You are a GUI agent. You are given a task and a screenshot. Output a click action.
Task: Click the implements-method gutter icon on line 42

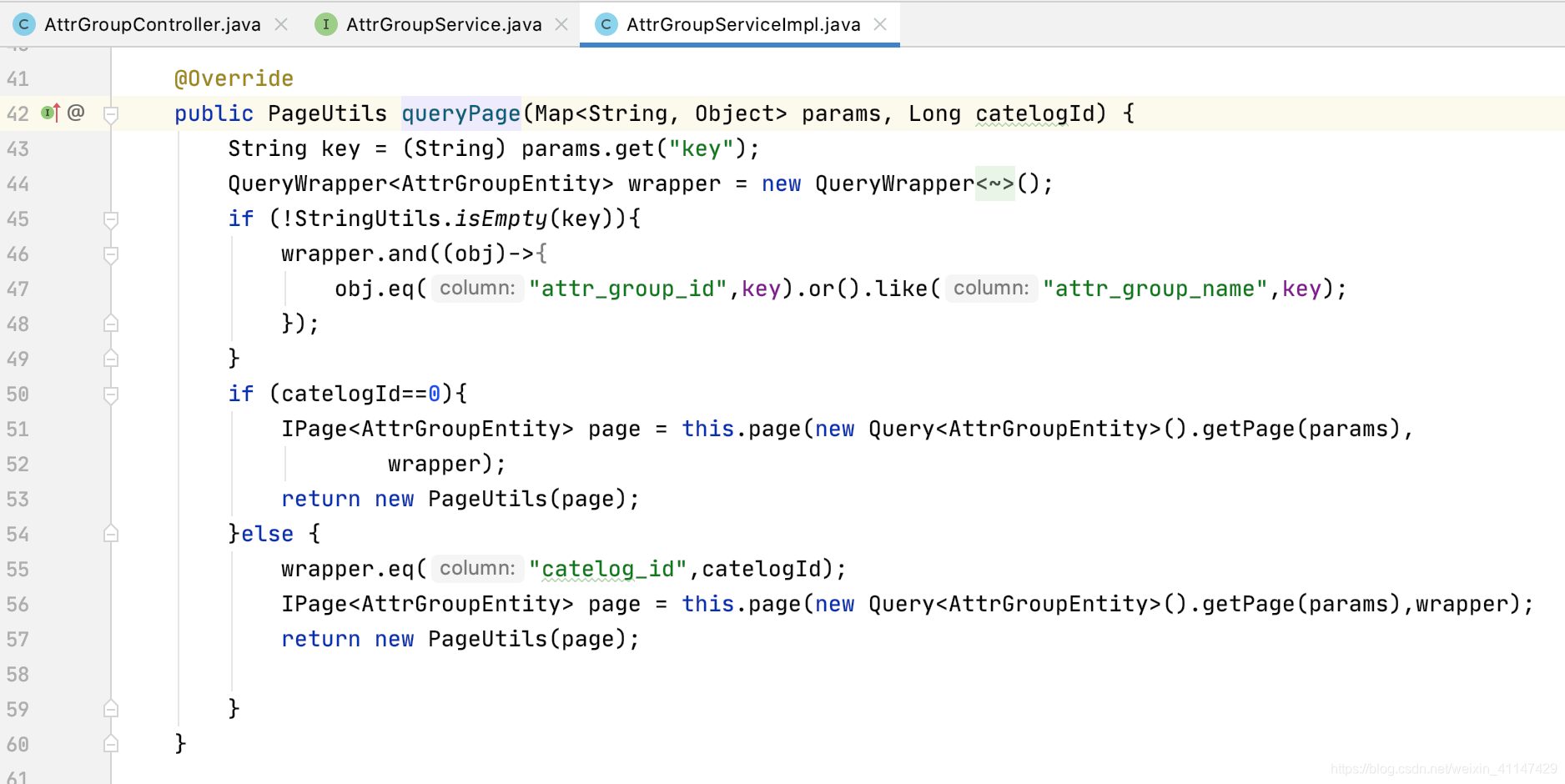tap(51, 113)
